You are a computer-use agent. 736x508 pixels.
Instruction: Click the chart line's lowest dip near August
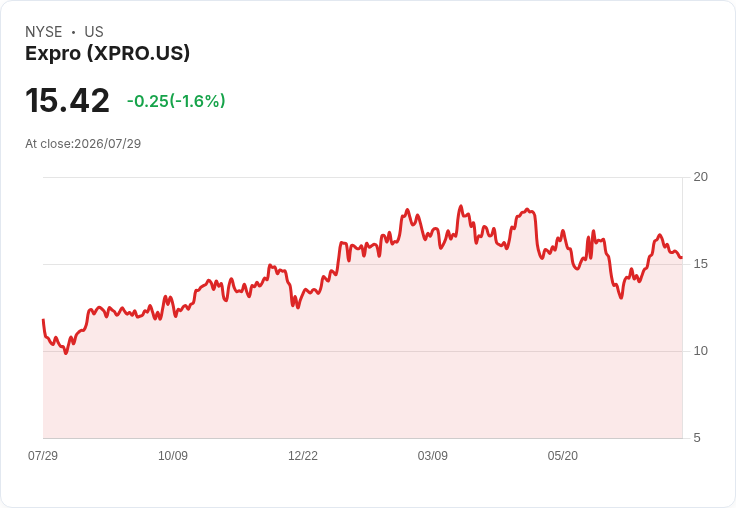pyautogui.click(x=66, y=353)
